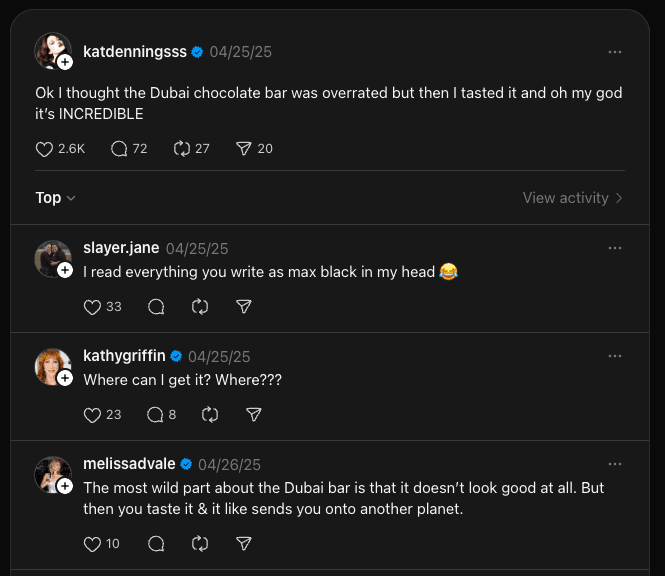Like katdenningsss's Dubai chocolate post
665x576 pixels.
(x=44, y=149)
